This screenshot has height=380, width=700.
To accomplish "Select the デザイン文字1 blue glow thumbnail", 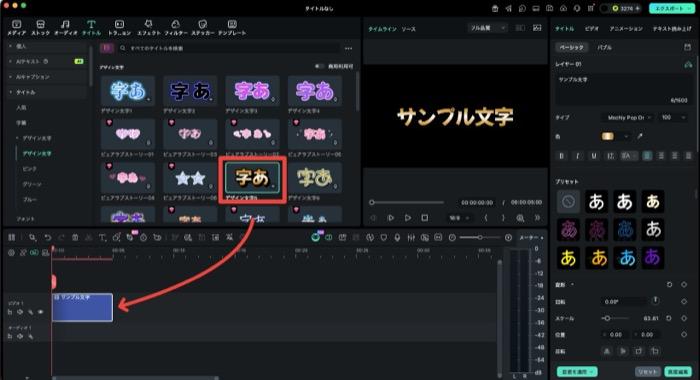I will tap(128, 91).
